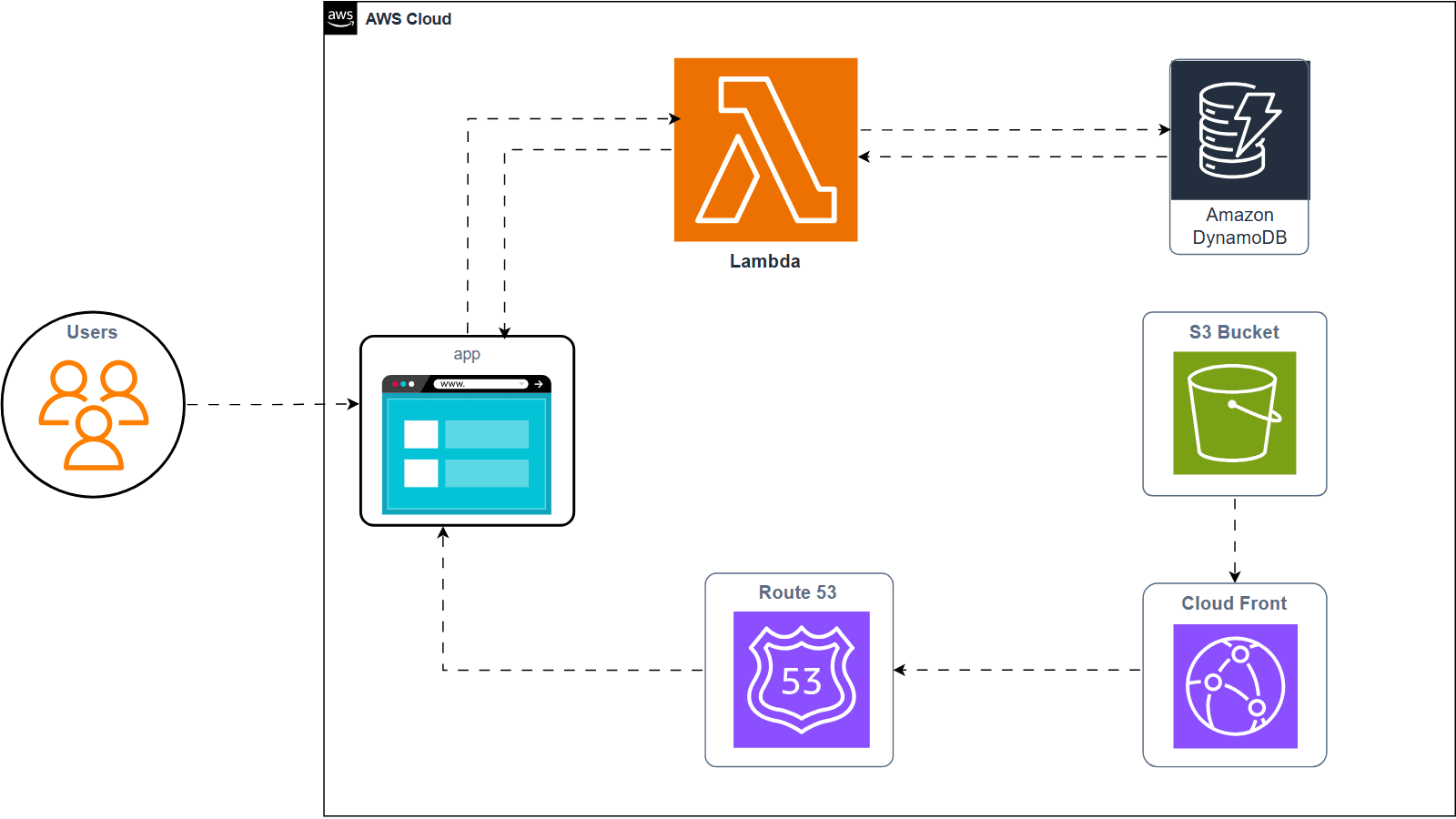Select the purple CloudFront globe icon
Viewport: 1456px width, 819px height.
[1235, 686]
